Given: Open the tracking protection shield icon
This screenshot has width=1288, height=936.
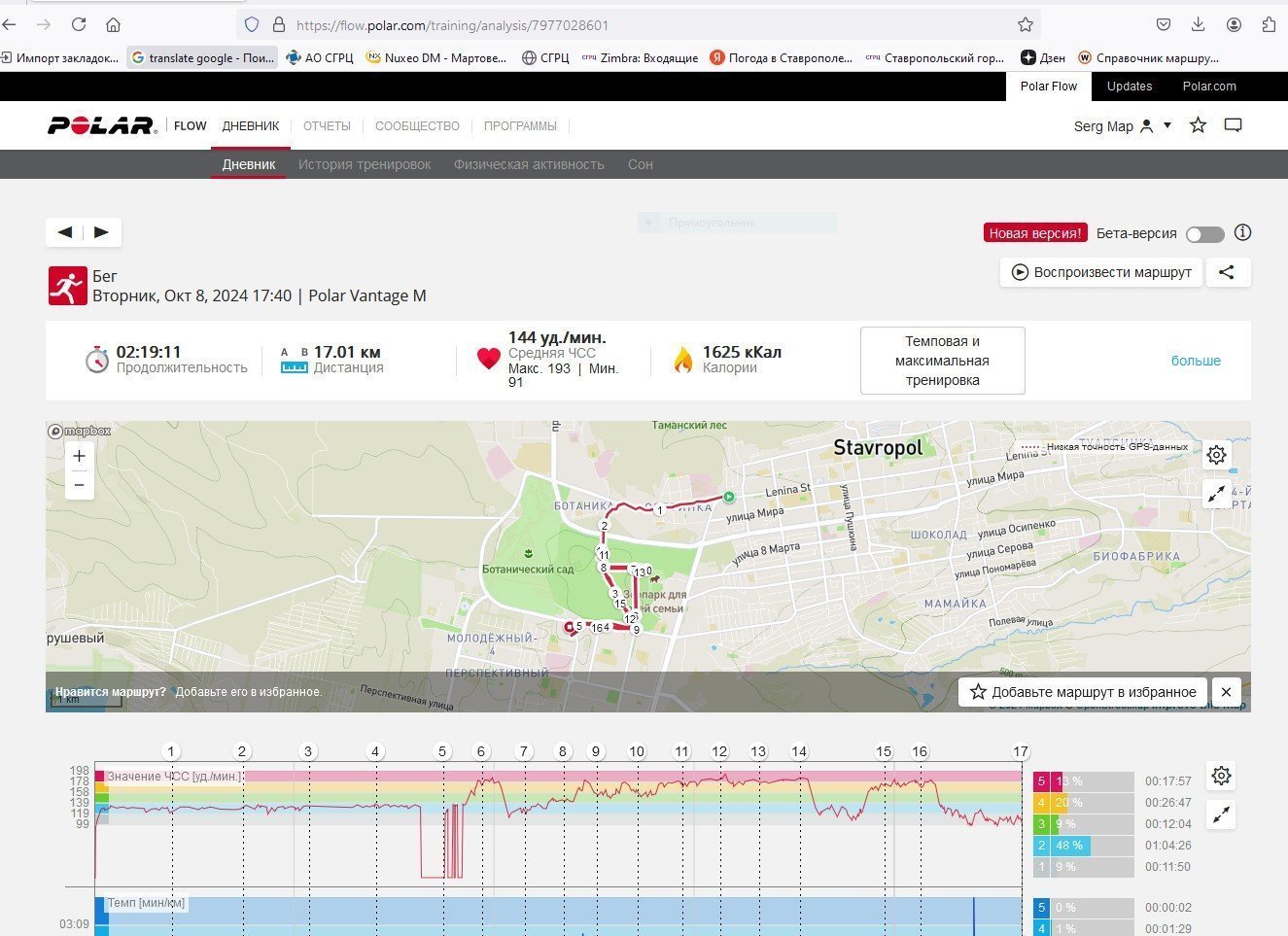Looking at the screenshot, I should (252, 25).
